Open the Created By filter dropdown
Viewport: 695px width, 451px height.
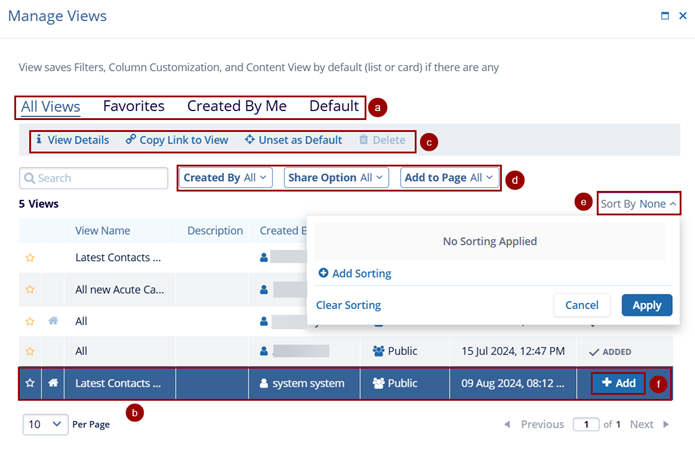click(226, 178)
